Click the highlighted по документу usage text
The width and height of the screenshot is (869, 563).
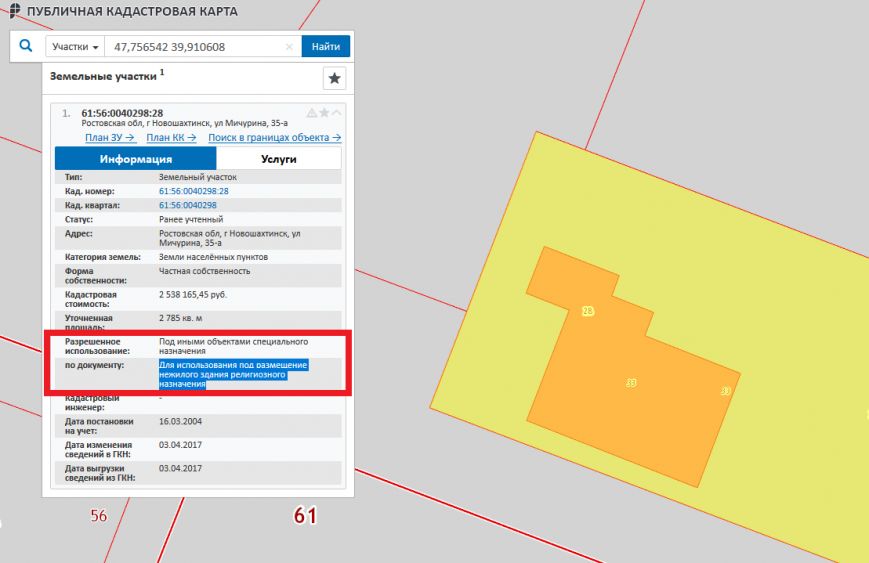click(233, 375)
